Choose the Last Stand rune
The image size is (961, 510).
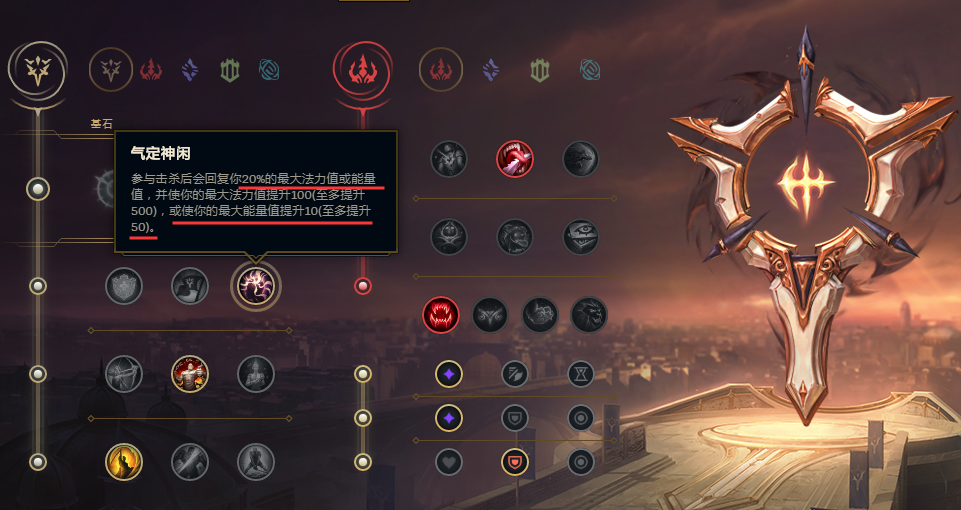pos(256,462)
